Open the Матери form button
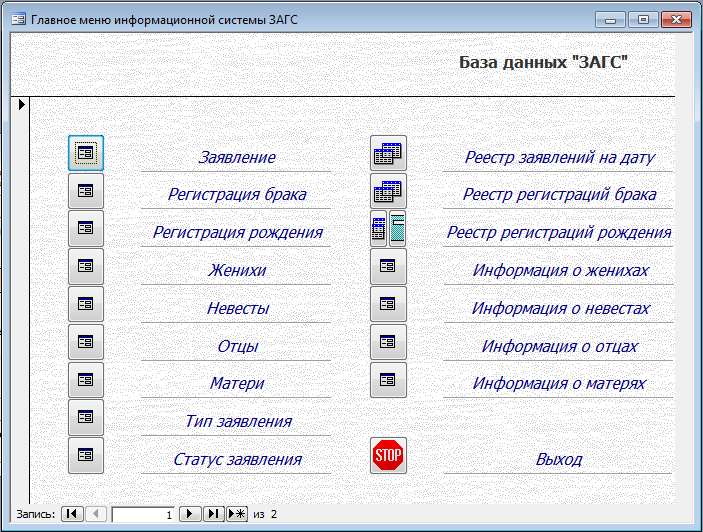 (x=86, y=380)
